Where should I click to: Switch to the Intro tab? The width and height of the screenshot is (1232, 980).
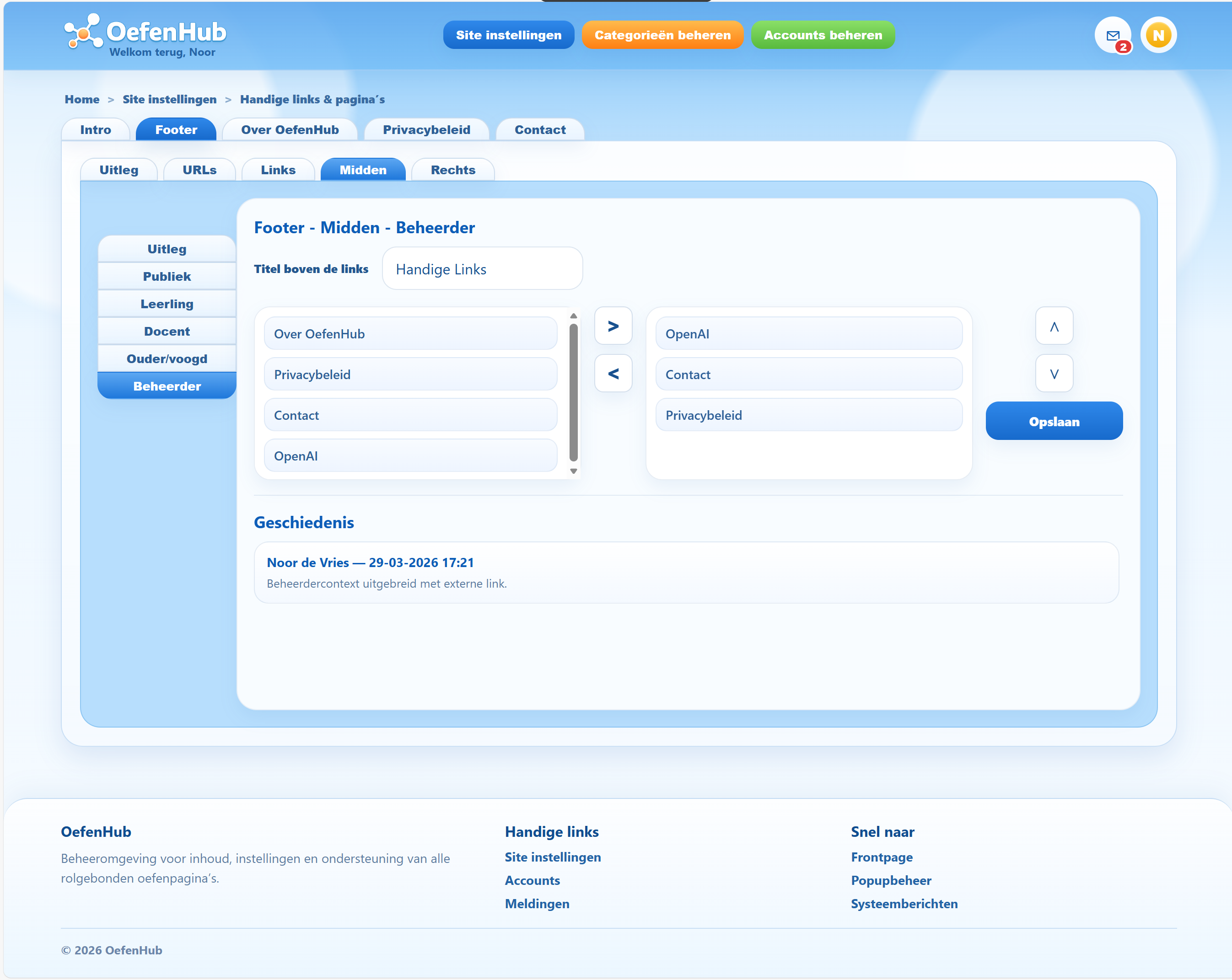coord(96,129)
